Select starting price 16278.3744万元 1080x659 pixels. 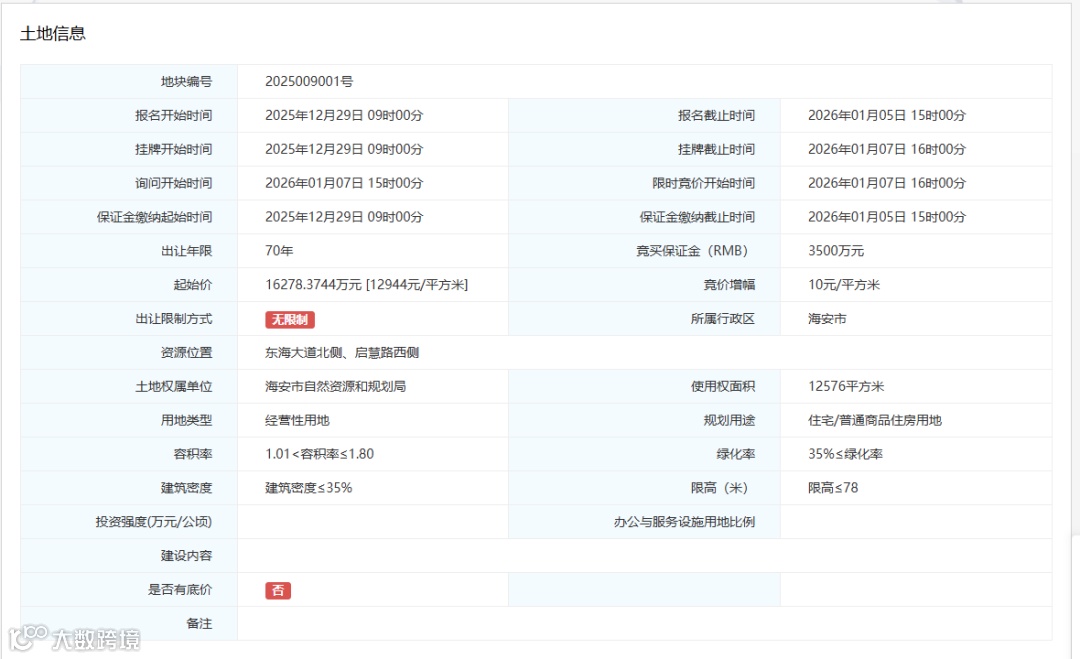tap(313, 284)
